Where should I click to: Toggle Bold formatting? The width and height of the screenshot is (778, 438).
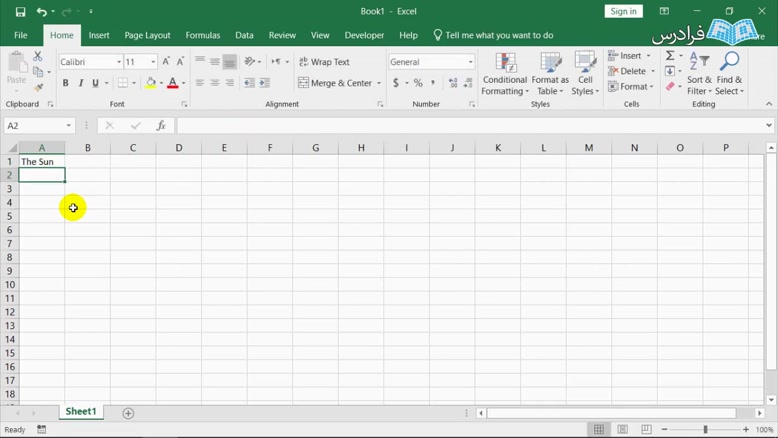click(66, 83)
